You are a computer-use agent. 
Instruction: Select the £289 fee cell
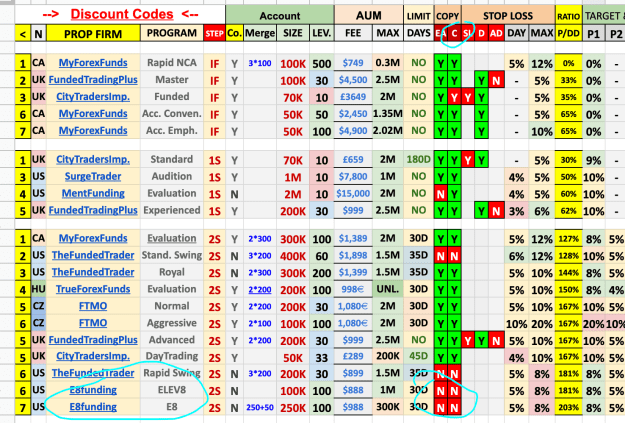353,356
